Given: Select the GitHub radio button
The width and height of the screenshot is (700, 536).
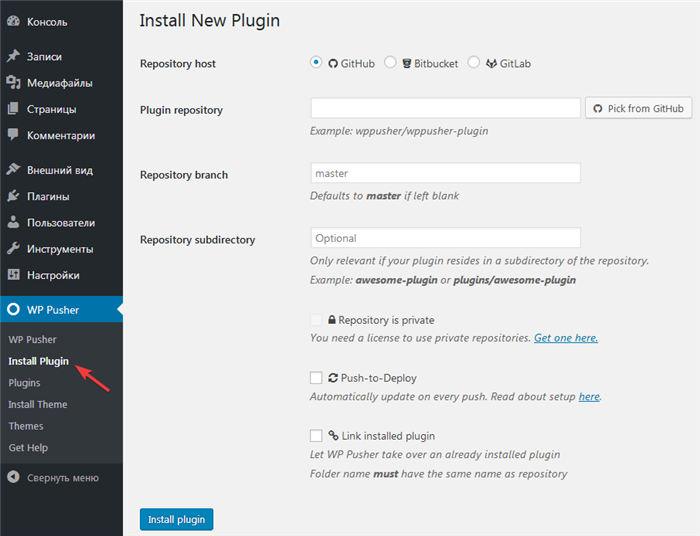Looking at the screenshot, I should coord(316,62).
